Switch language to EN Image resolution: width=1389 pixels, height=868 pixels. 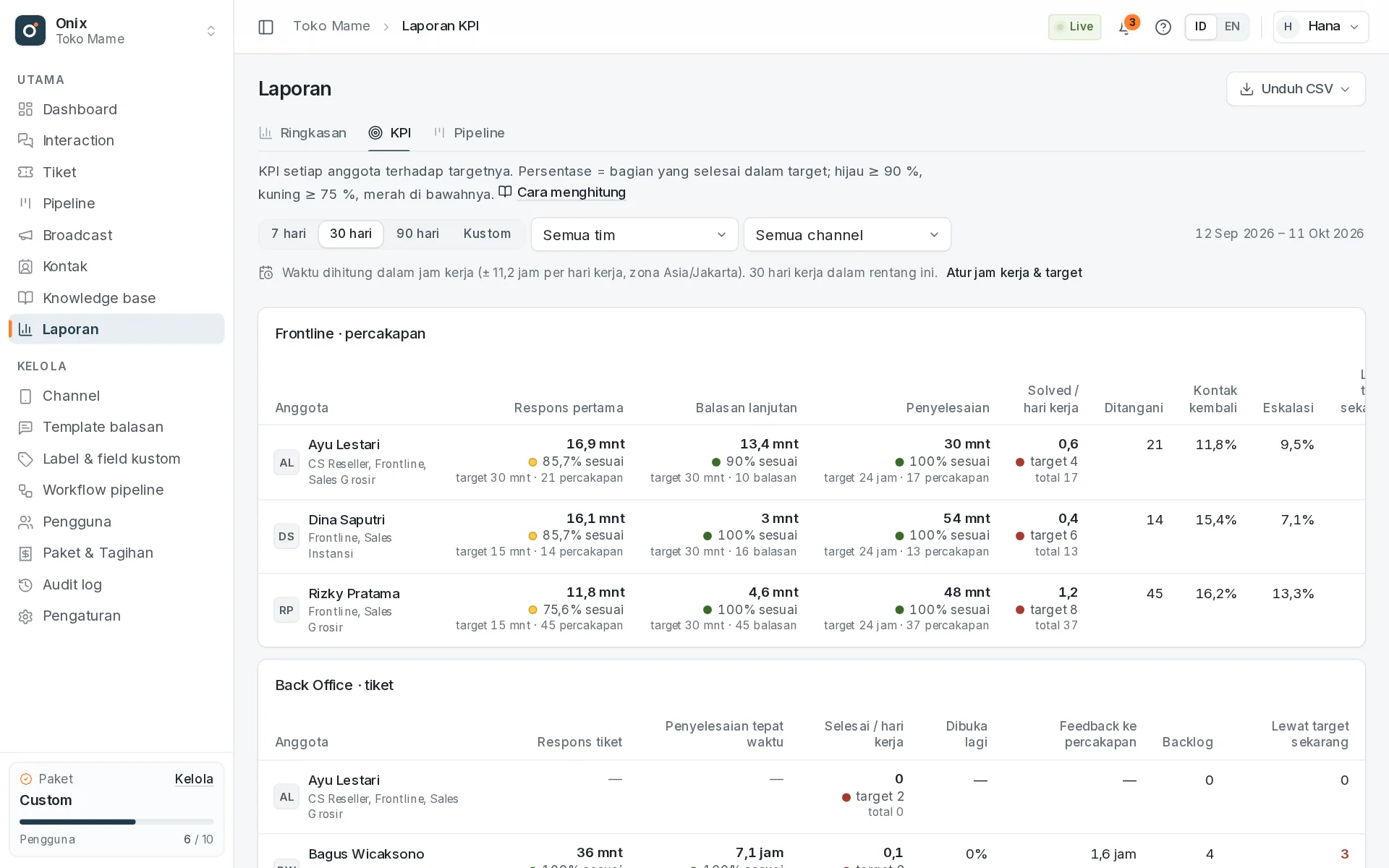[1232, 27]
